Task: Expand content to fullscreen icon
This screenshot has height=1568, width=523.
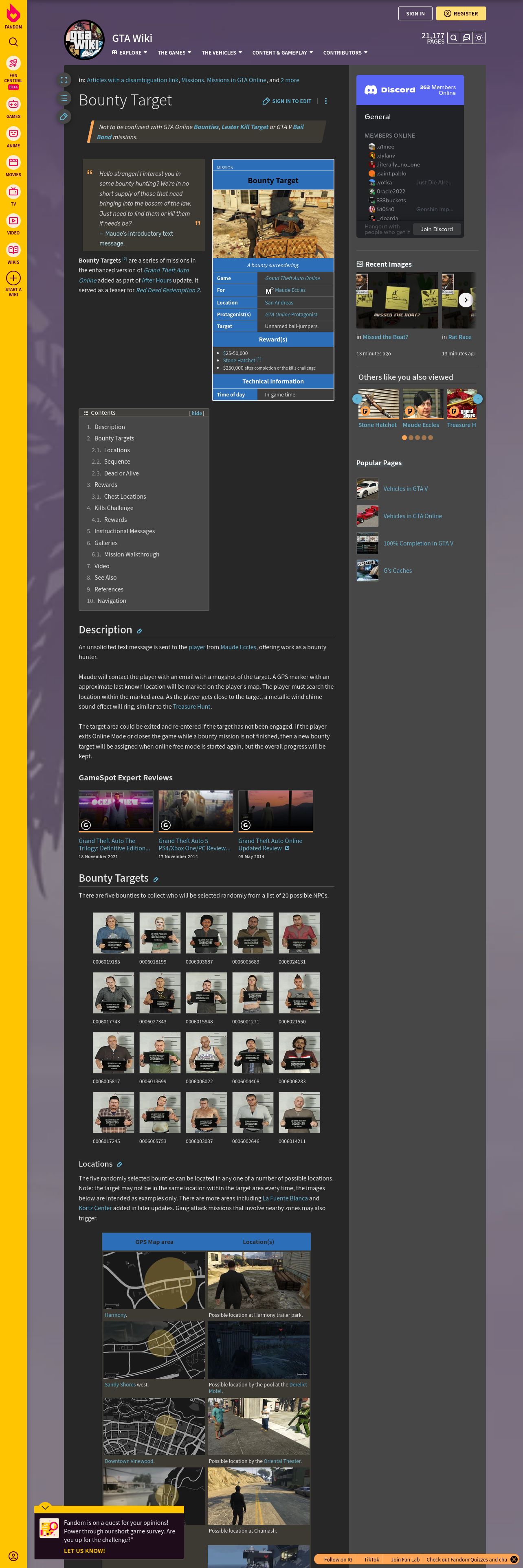Action: click(x=64, y=80)
